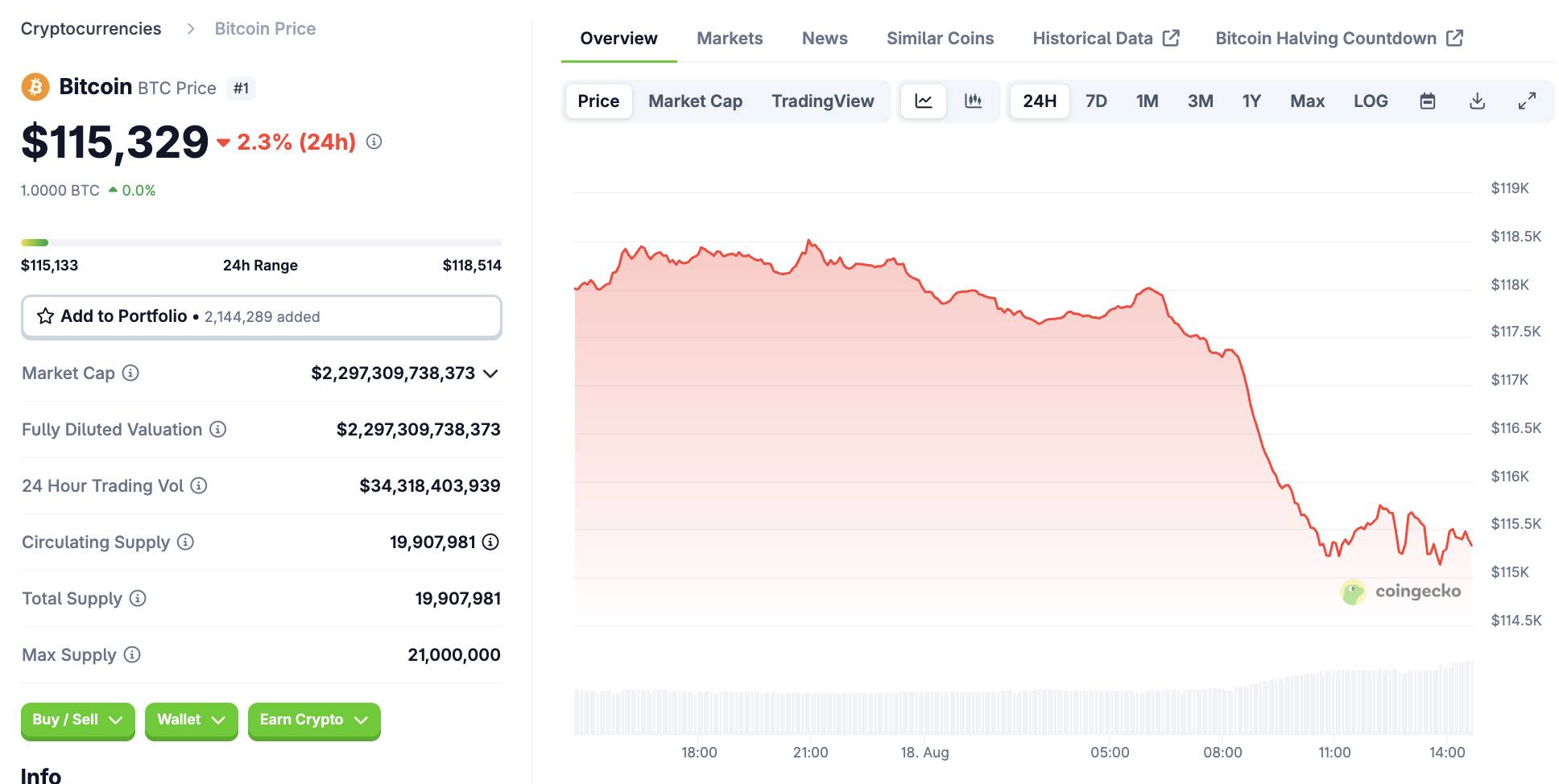Switch to candlestick chart view icon
This screenshot has width=1559, height=784.
click(974, 101)
